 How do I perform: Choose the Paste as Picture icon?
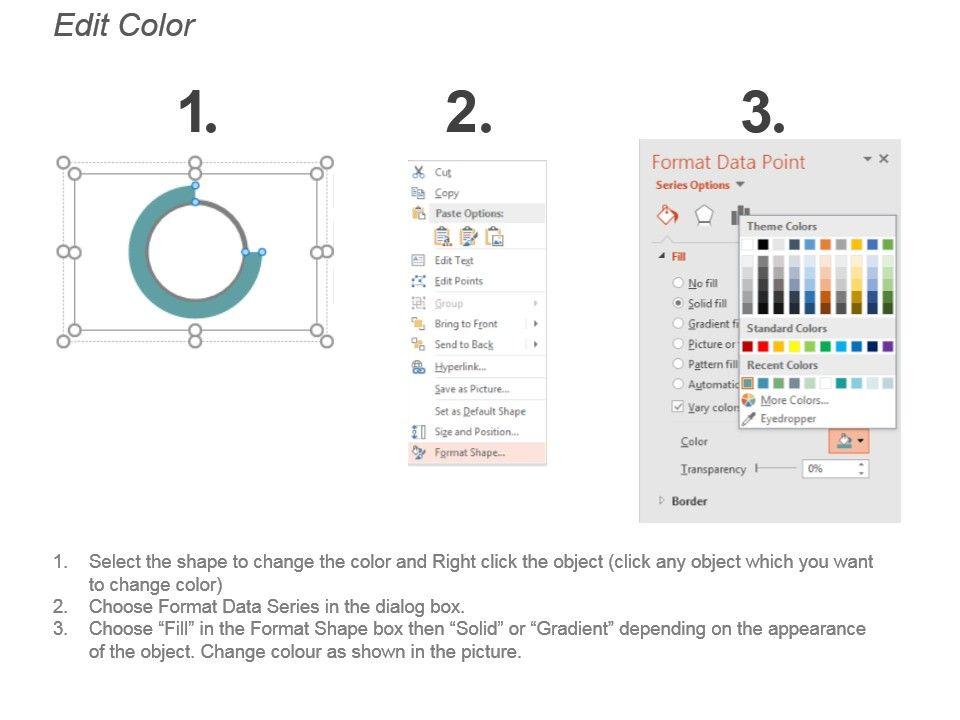coord(494,237)
